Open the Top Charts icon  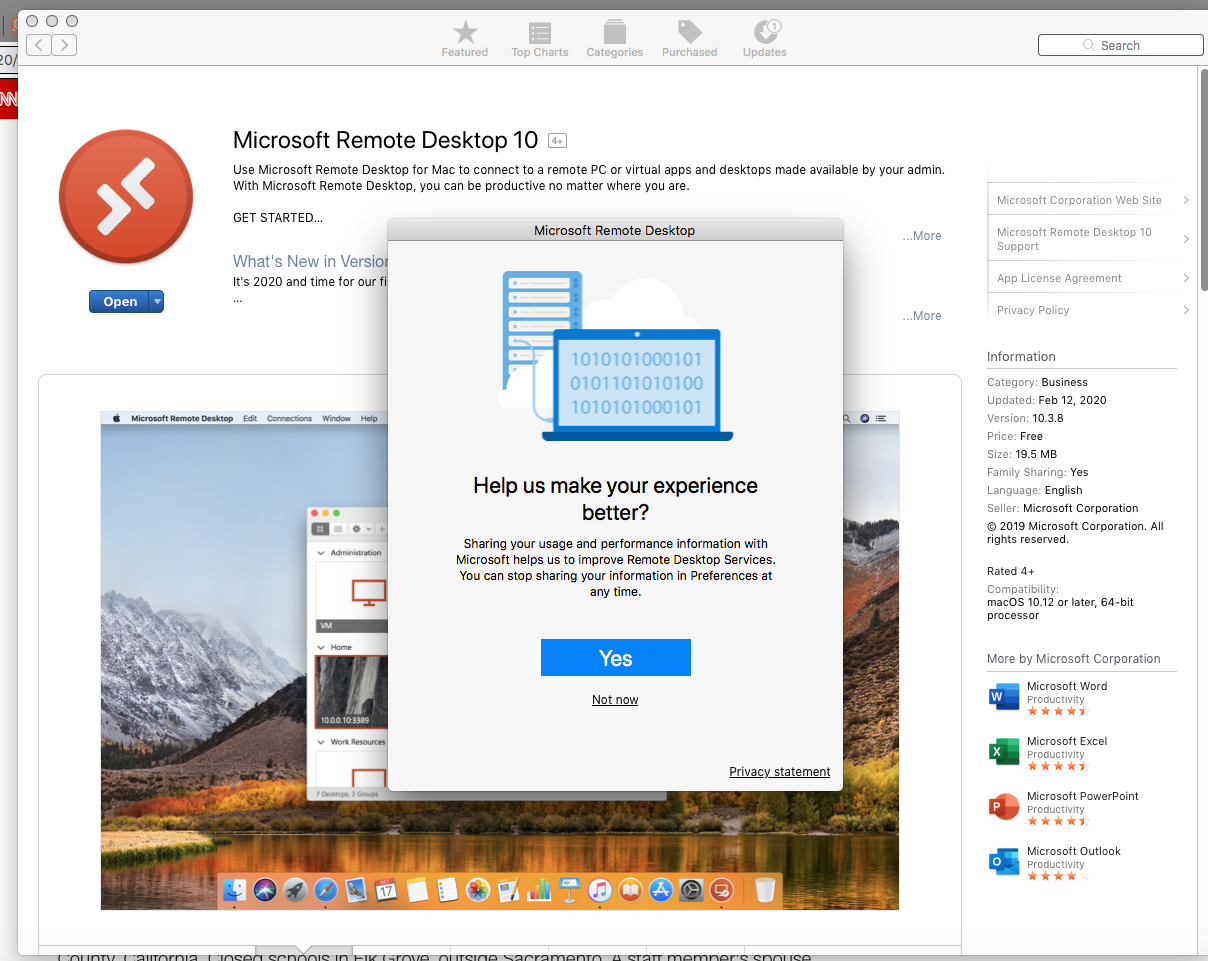click(540, 33)
